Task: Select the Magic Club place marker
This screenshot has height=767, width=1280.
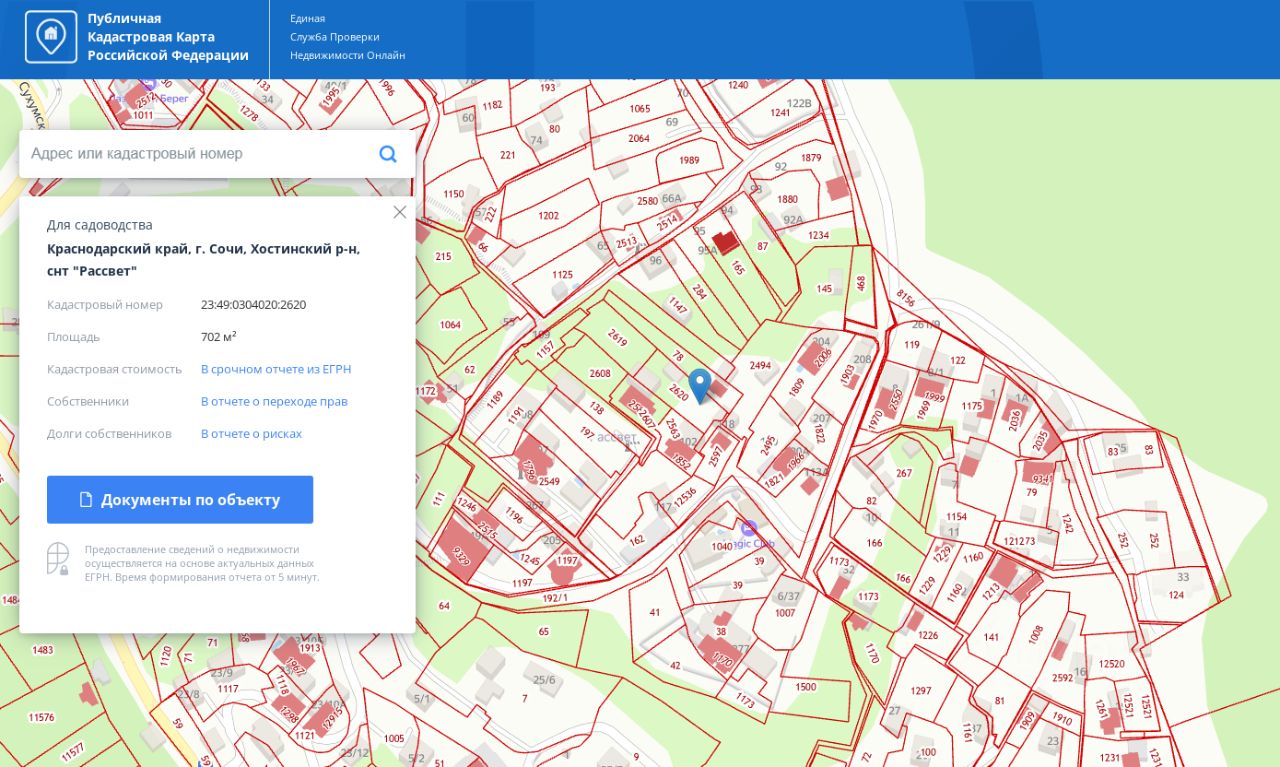Action: (749, 528)
